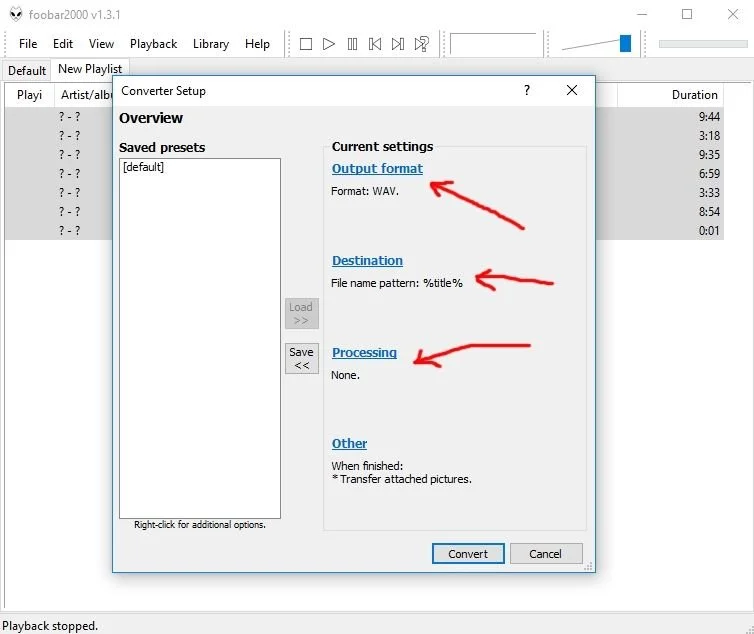Click the Previous track icon
754x634 pixels.
[375, 44]
